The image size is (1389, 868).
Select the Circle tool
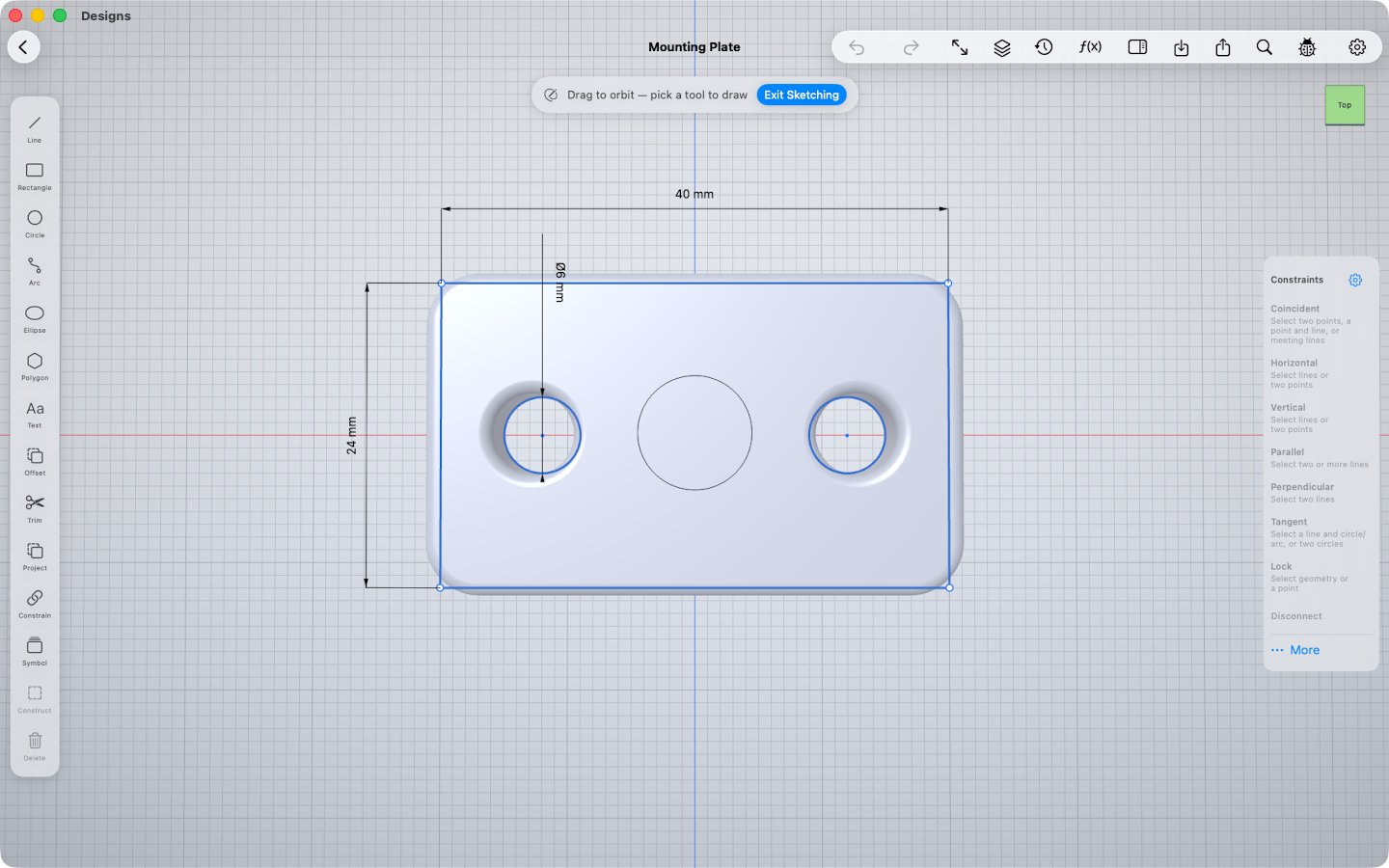click(35, 223)
